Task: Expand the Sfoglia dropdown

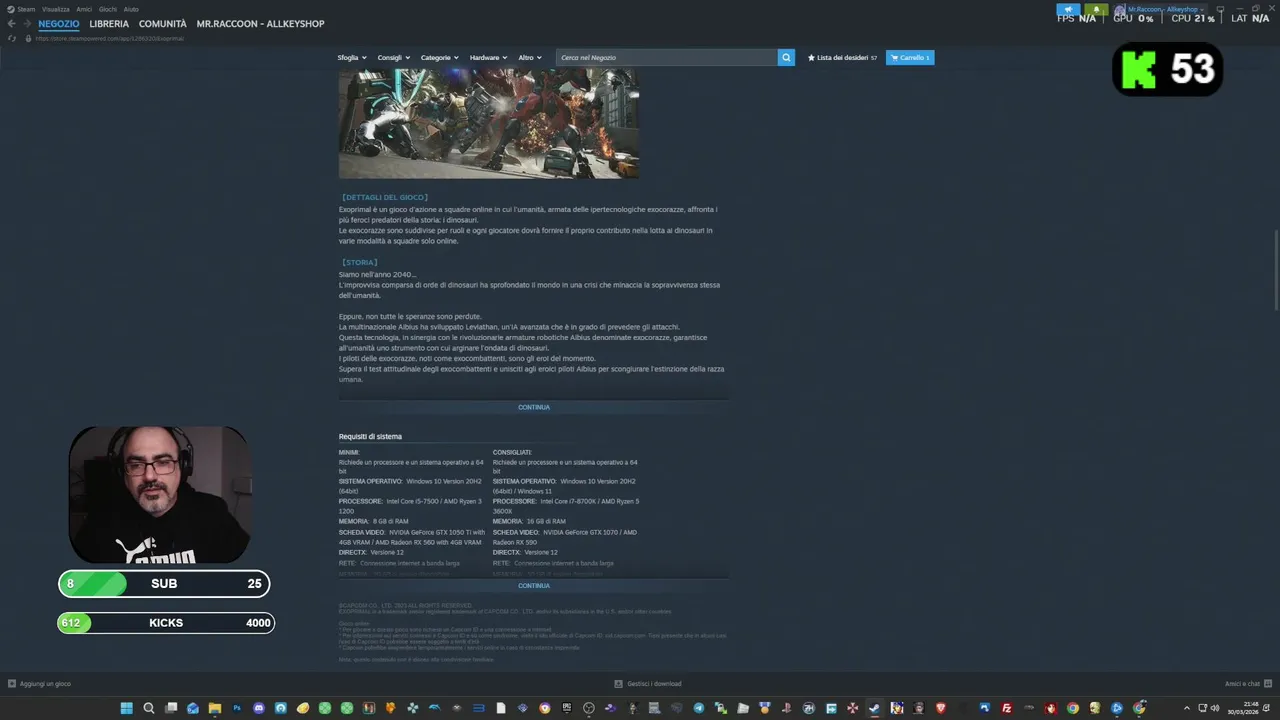Action: [352, 58]
